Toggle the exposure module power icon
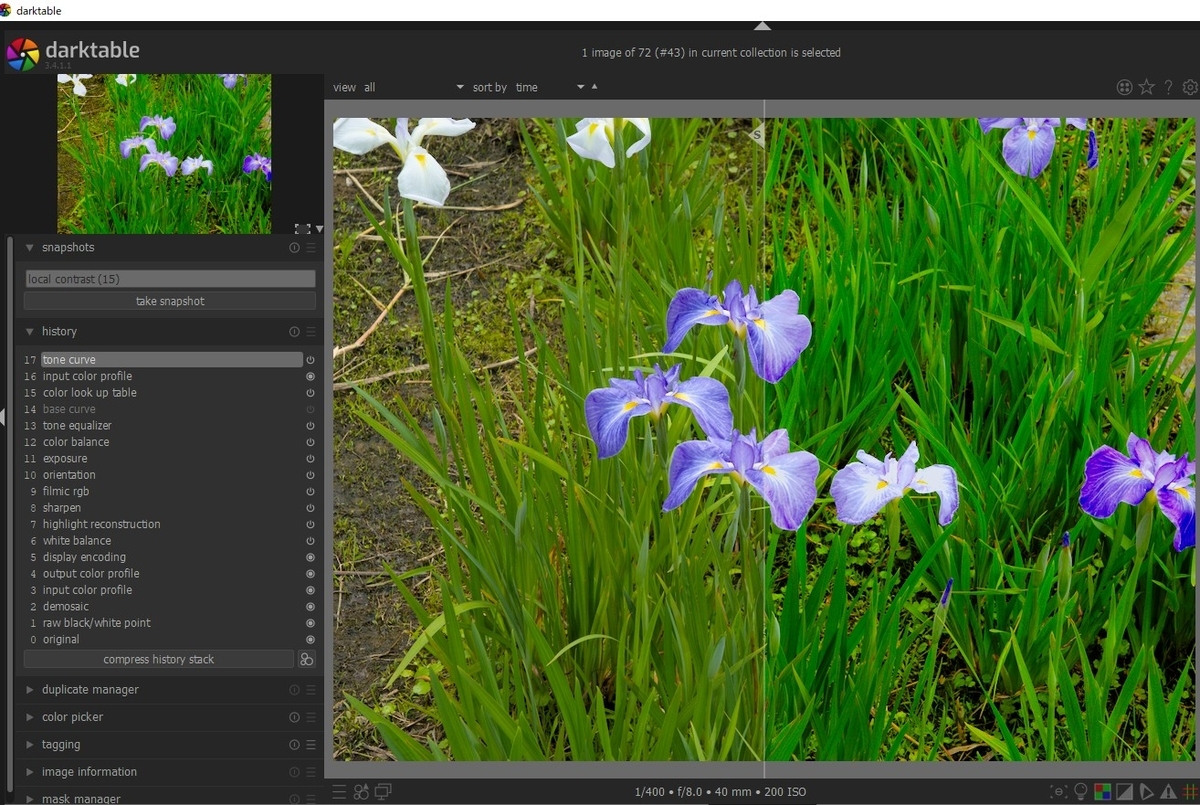 click(310, 459)
